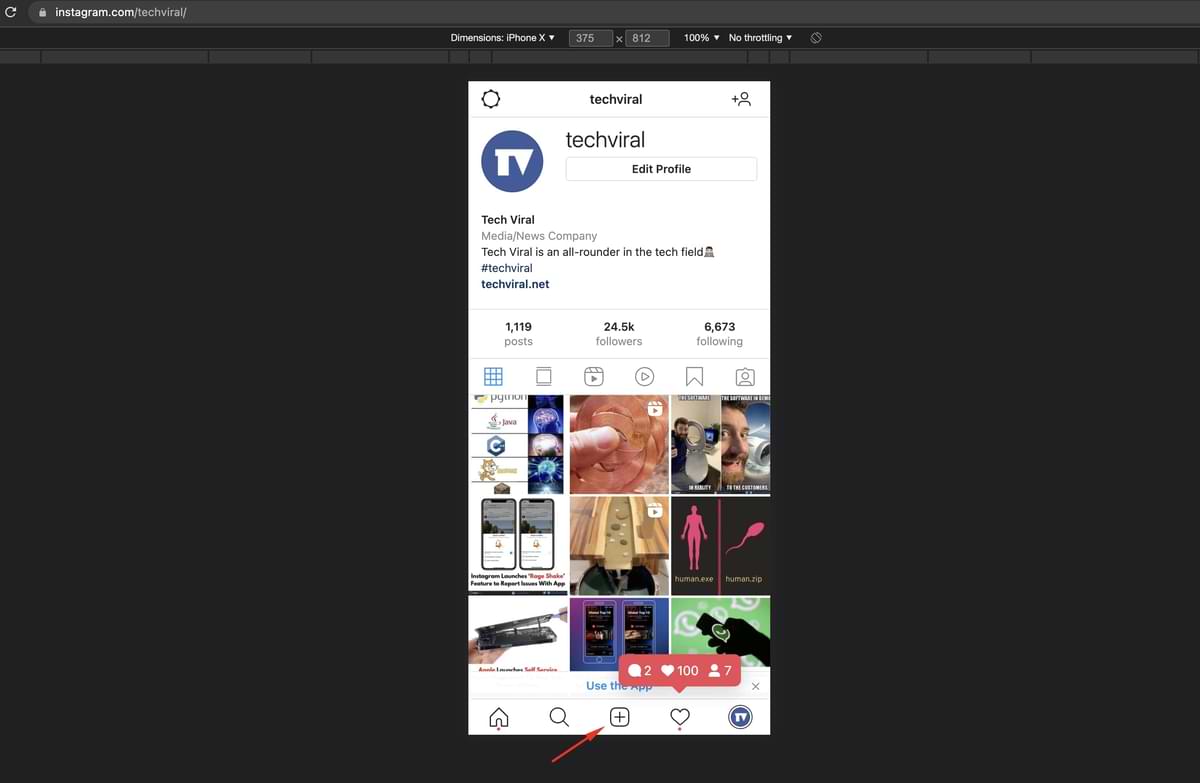The height and width of the screenshot is (783, 1200).
Task: Click Use the App link
Action: point(619,686)
